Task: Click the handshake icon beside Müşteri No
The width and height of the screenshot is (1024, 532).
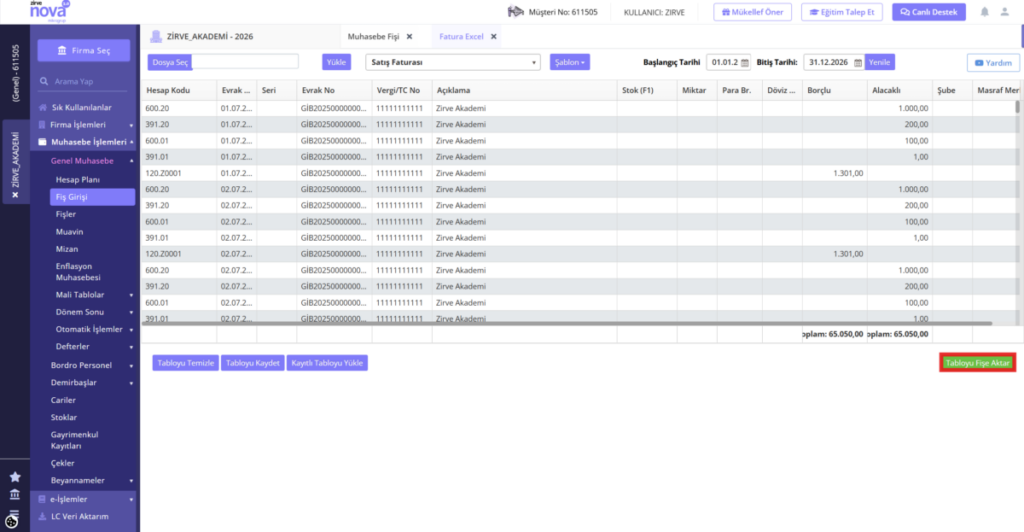Action: coord(516,12)
